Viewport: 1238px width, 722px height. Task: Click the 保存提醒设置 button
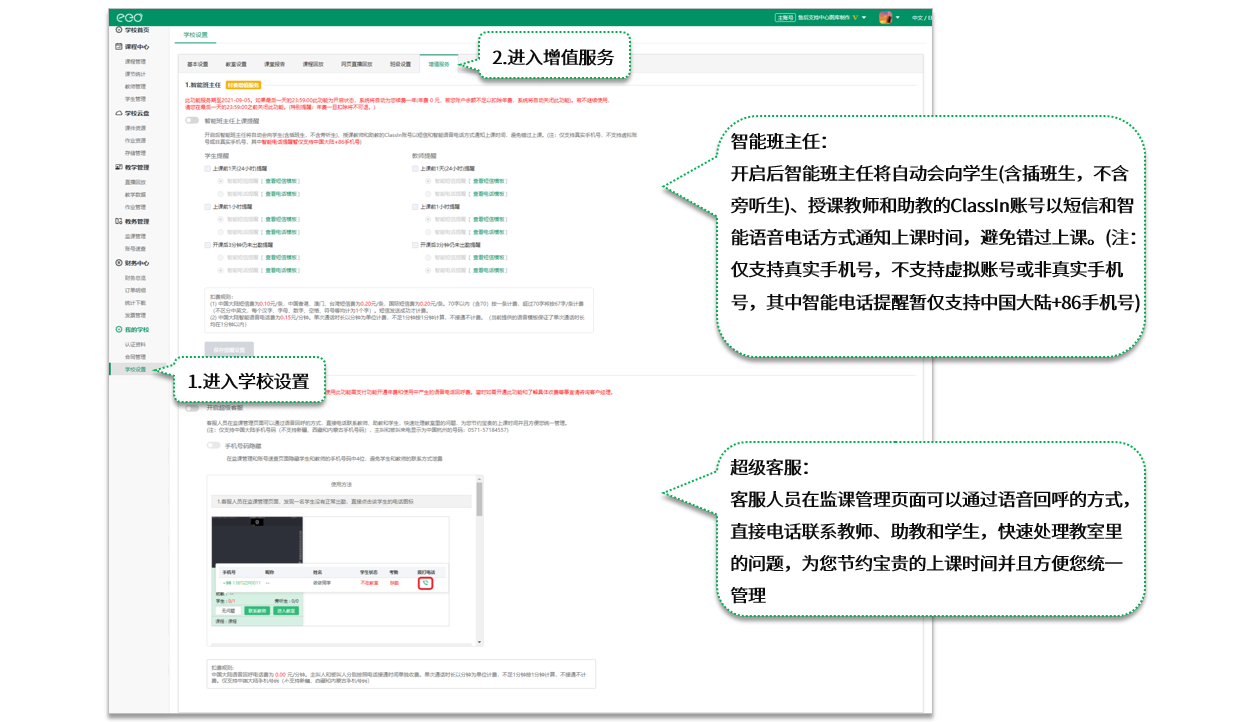229,348
